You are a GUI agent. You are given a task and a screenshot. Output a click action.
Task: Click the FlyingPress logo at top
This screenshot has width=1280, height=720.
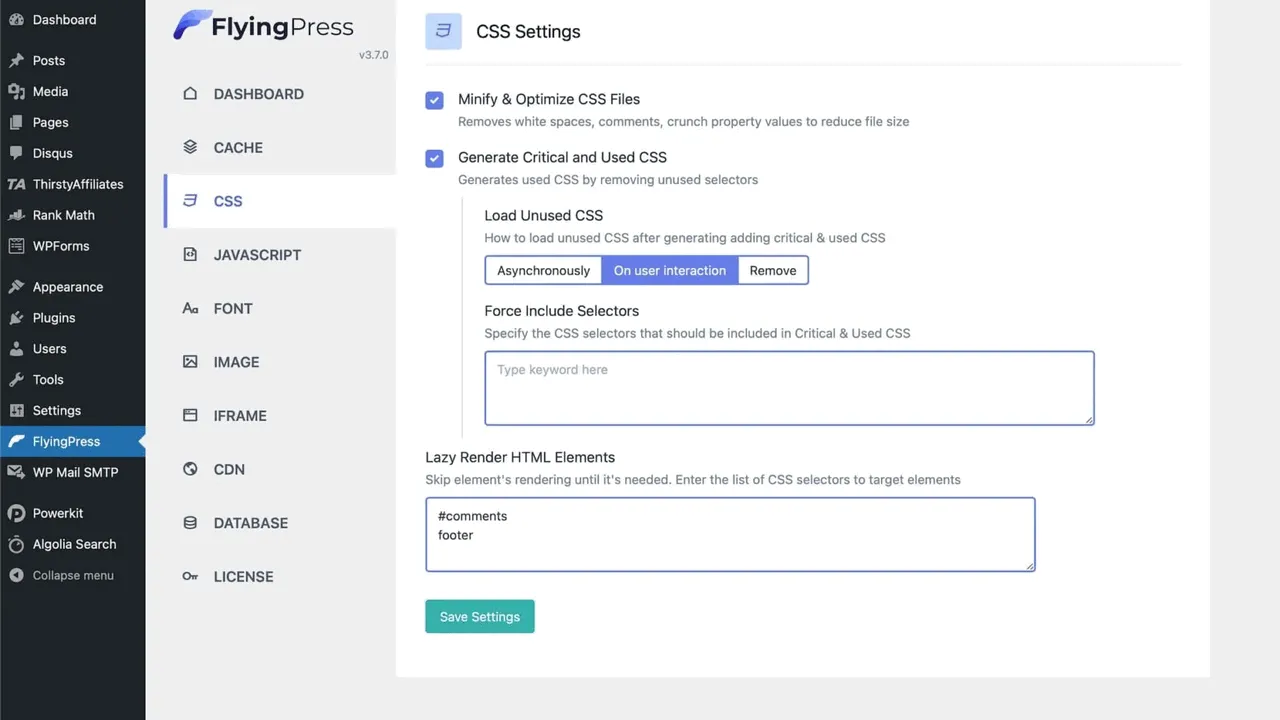tap(263, 26)
